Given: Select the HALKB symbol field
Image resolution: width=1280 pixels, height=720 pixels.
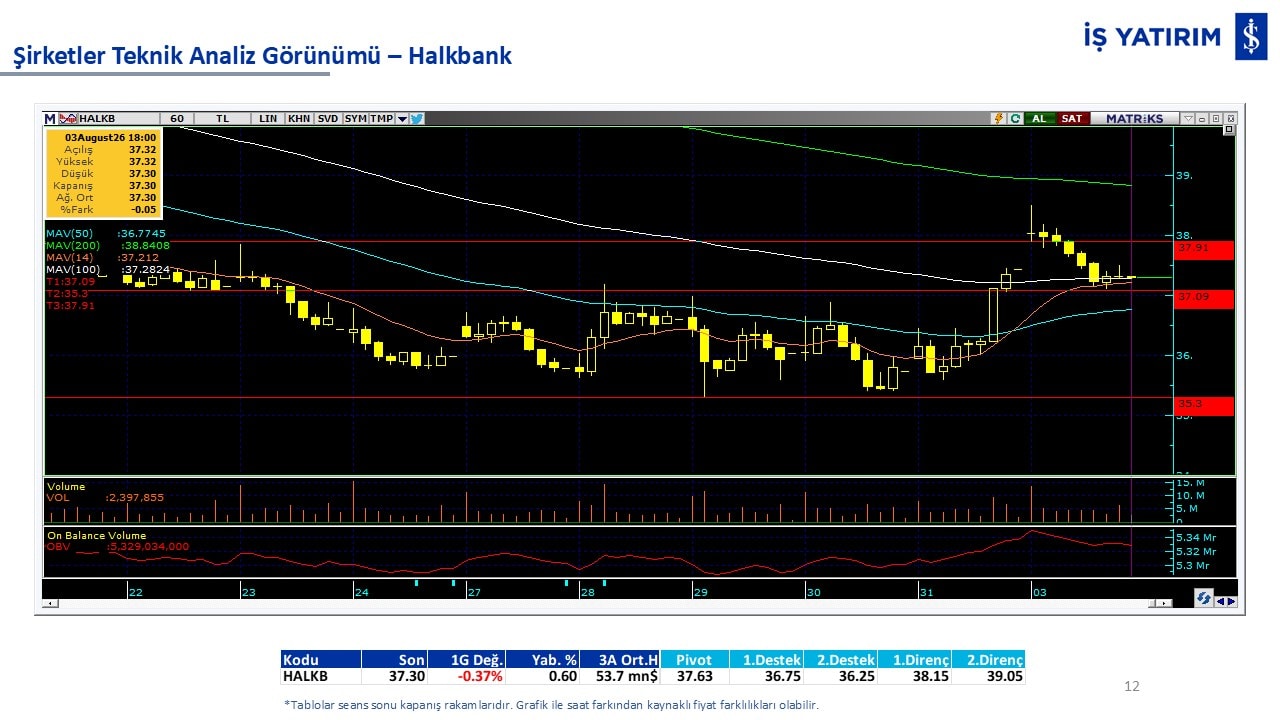Looking at the screenshot, I should tap(118, 118).
